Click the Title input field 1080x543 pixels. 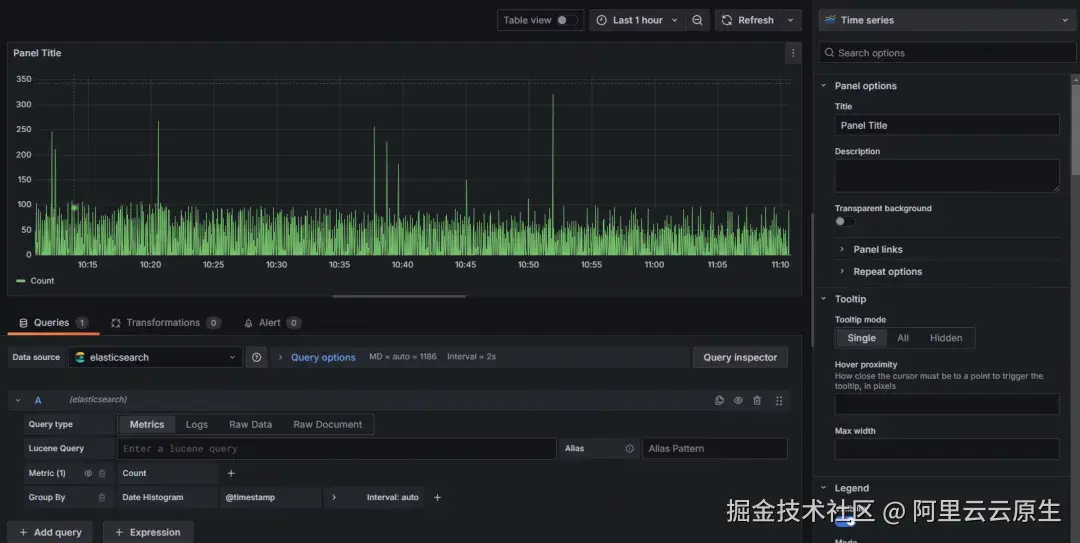coord(946,125)
